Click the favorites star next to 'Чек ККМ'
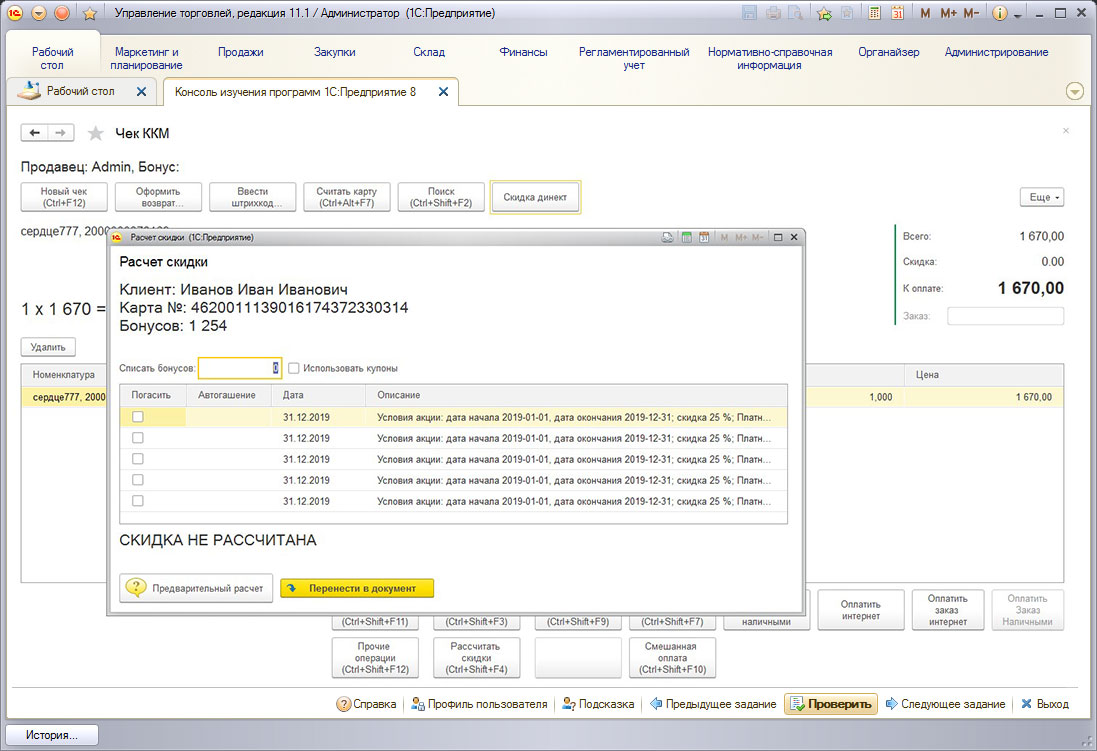This screenshot has height=751, width=1097. (95, 133)
